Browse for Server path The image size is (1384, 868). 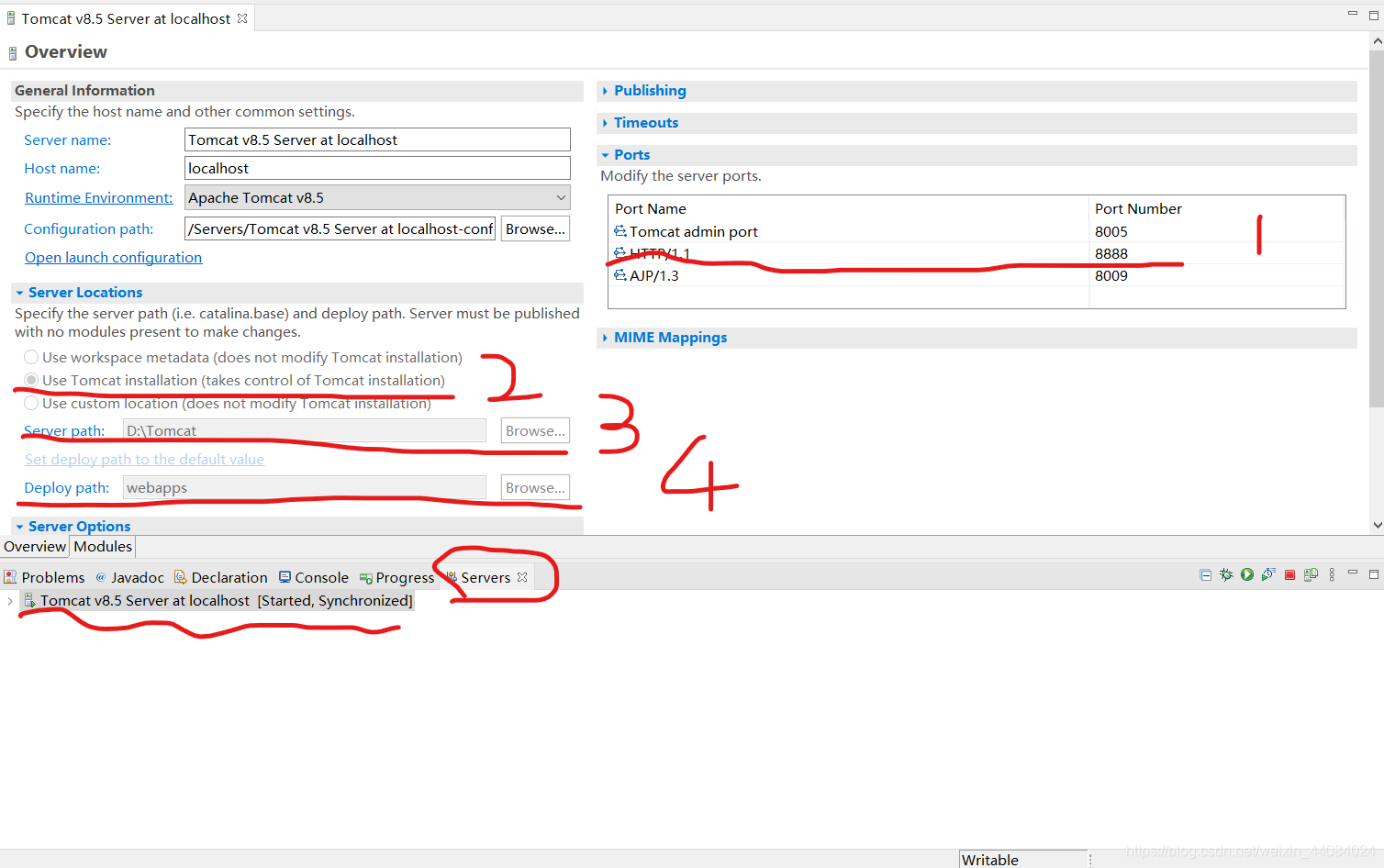click(x=535, y=430)
